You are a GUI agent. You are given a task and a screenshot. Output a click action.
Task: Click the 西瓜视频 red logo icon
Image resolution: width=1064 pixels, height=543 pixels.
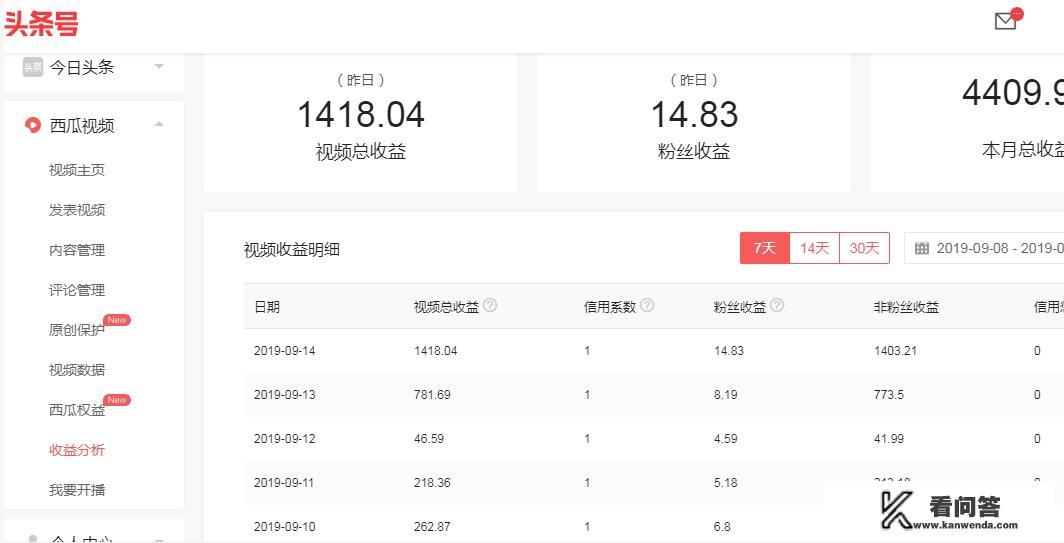[33, 125]
